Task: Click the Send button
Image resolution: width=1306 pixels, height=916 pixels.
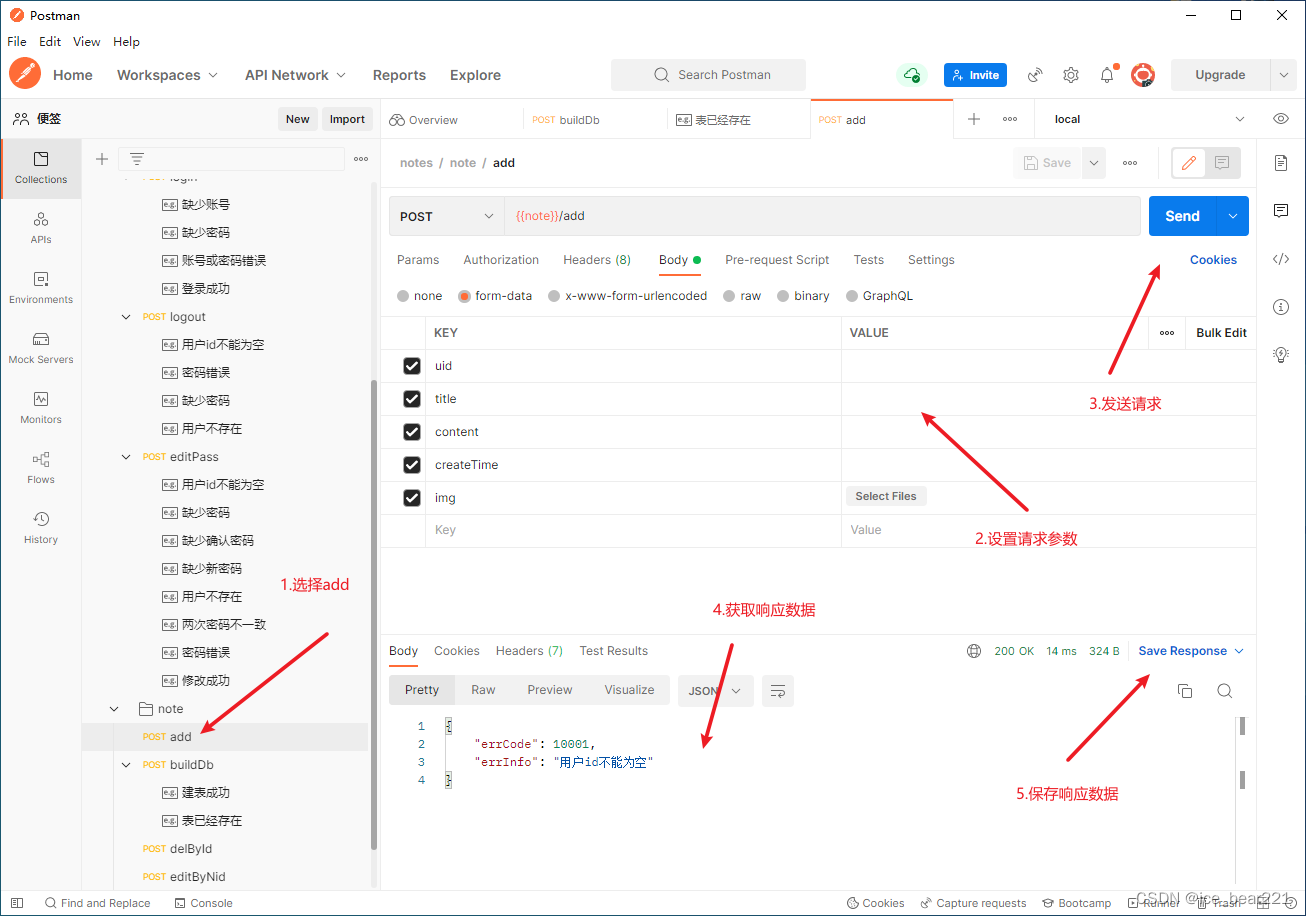Action: point(1182,216)
